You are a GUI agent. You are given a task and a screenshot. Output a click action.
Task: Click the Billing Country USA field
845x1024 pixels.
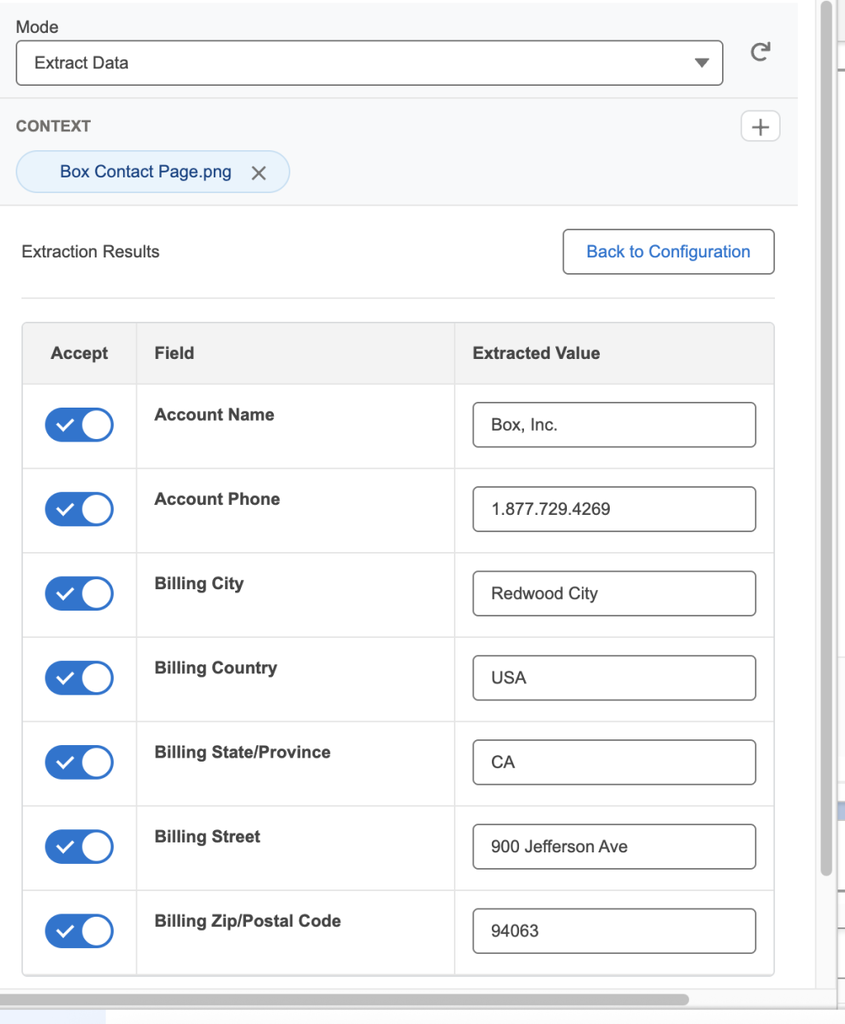coord(614,678)
